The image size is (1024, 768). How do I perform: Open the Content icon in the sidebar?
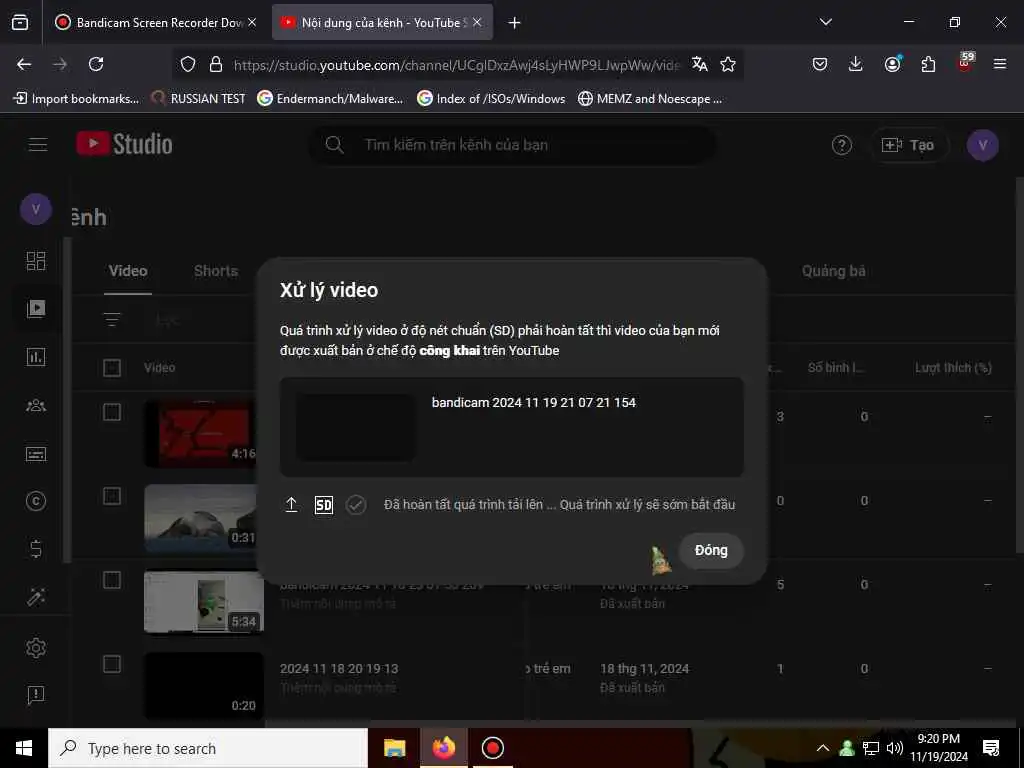(36, 308)
